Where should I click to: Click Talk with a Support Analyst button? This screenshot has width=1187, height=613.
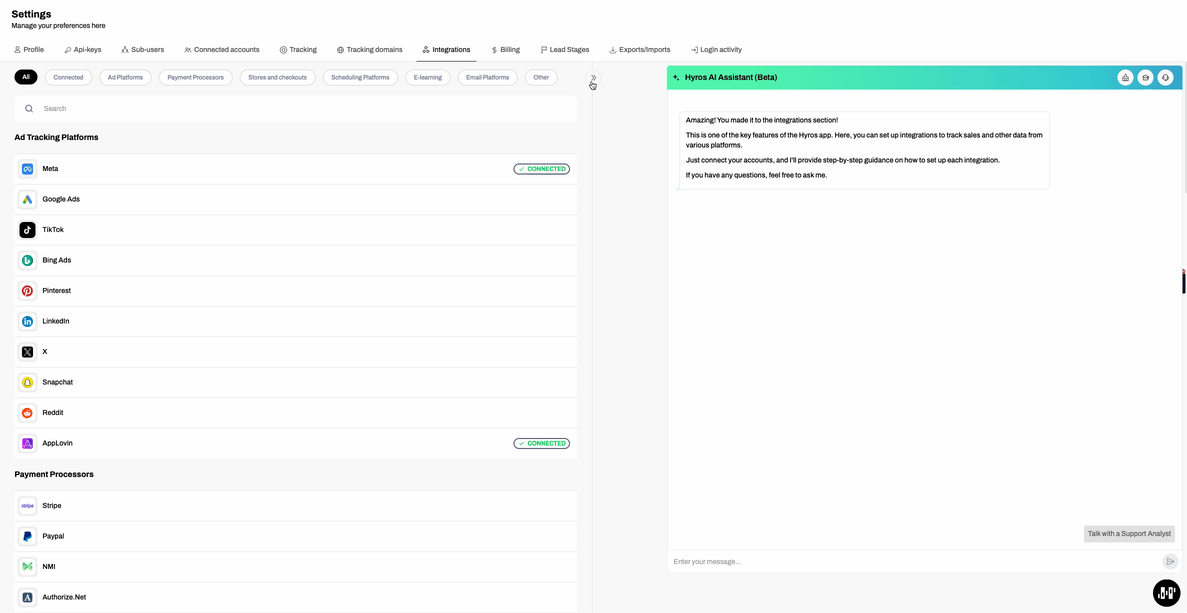point(1129,534)
